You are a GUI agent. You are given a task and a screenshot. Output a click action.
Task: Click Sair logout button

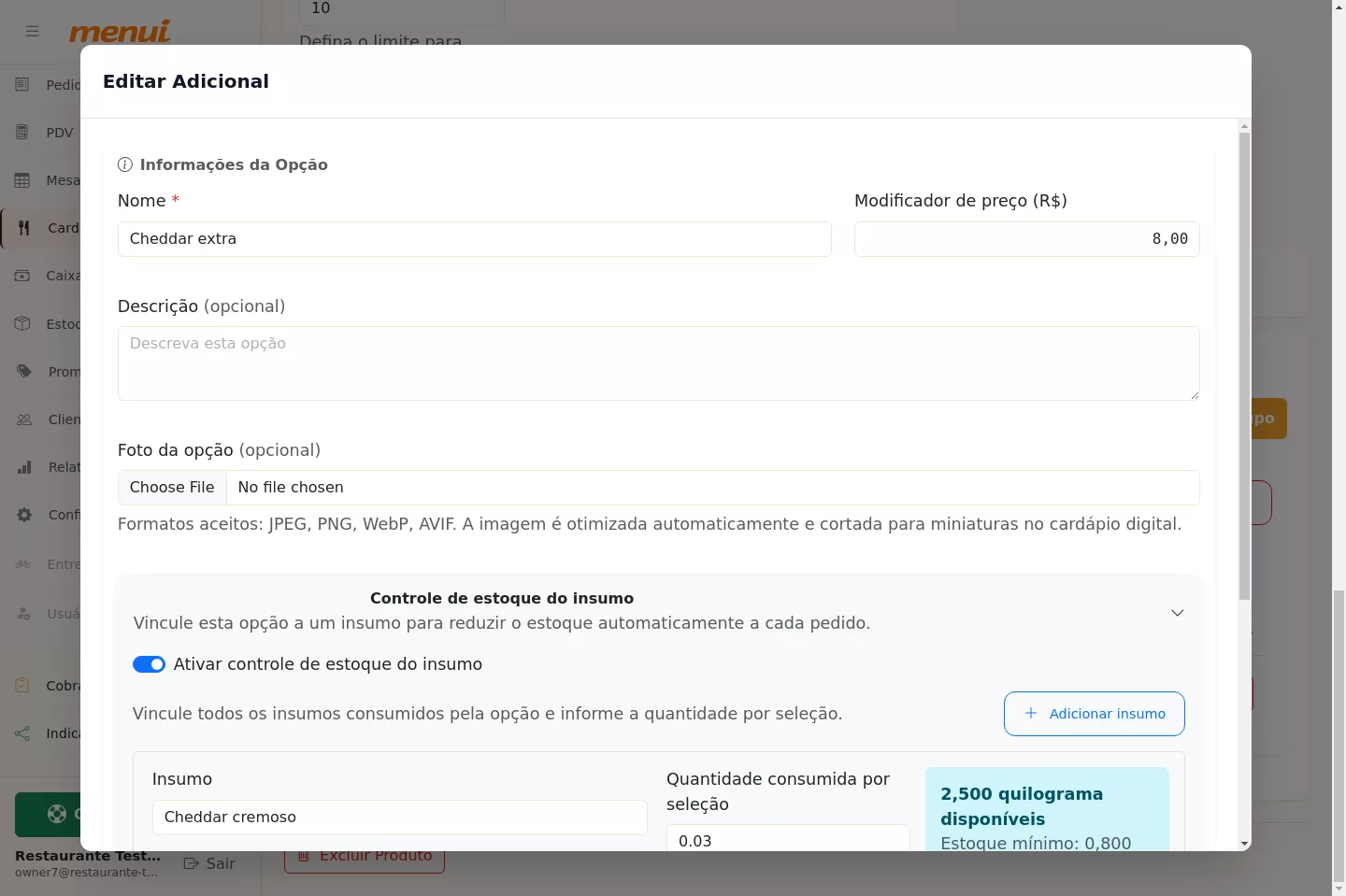pos(209,863)
